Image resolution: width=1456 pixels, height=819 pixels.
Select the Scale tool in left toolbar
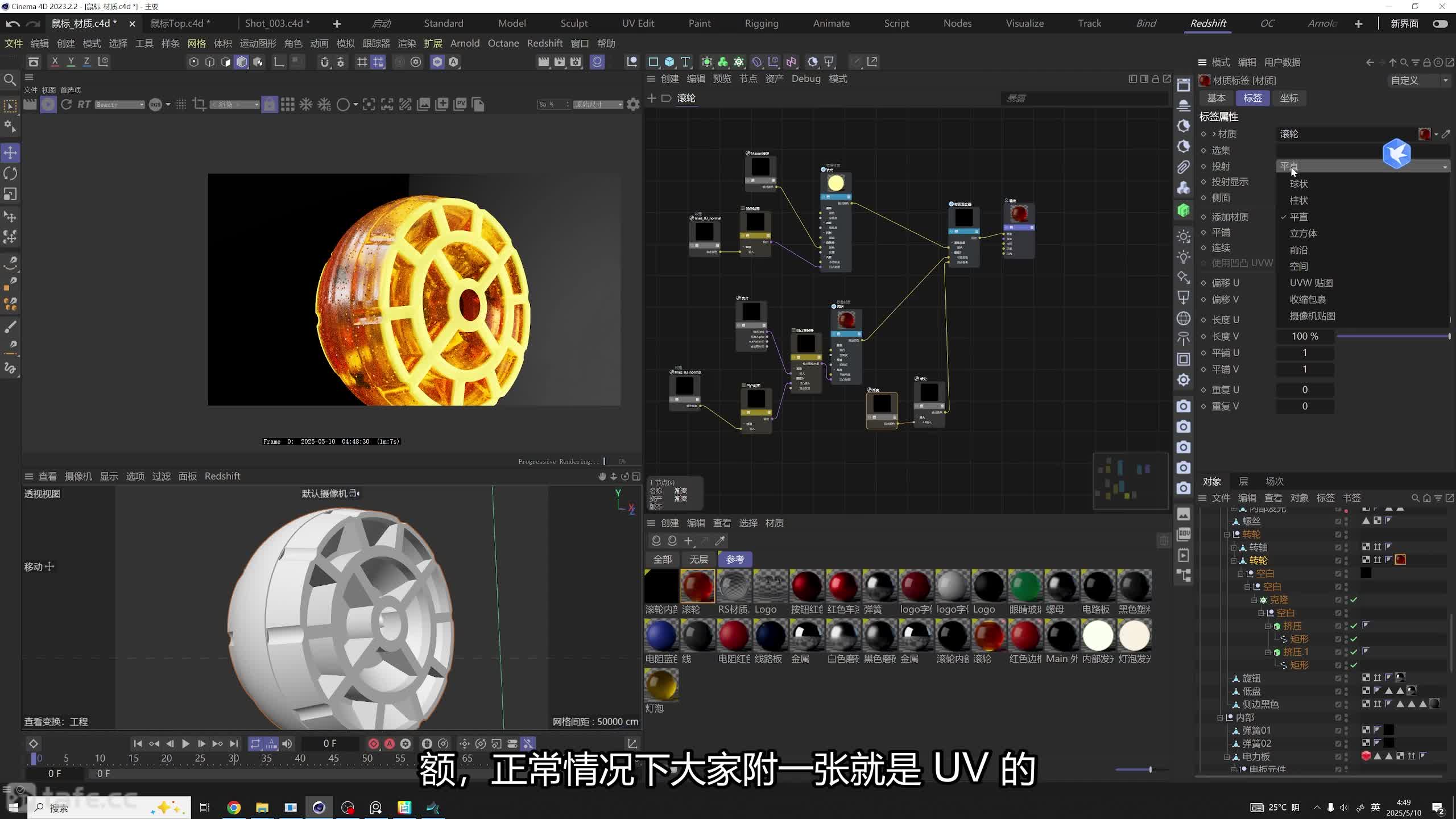point(10,195)
